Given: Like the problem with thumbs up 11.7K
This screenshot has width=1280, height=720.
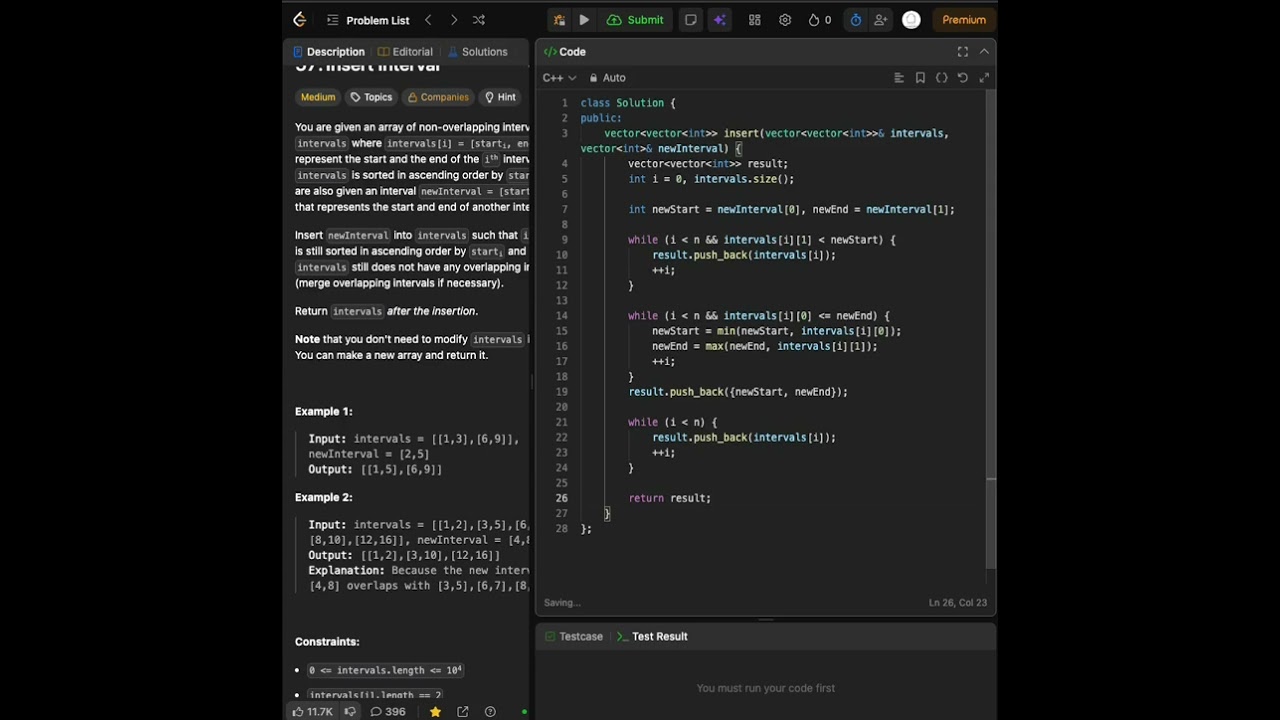Looking at the screenshot, I should click(312, 712).
